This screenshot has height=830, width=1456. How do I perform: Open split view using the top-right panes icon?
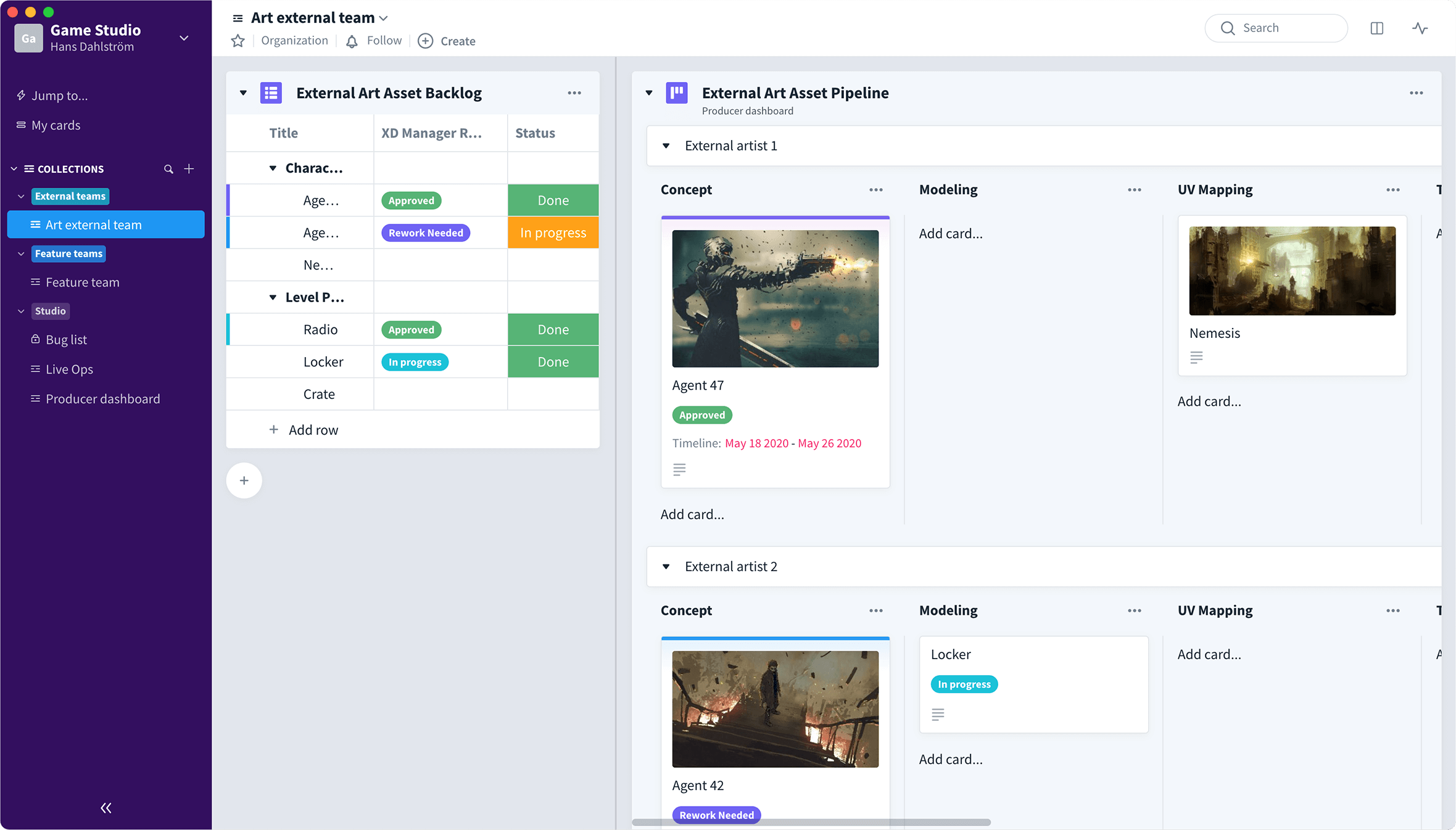click(1376, 28)
